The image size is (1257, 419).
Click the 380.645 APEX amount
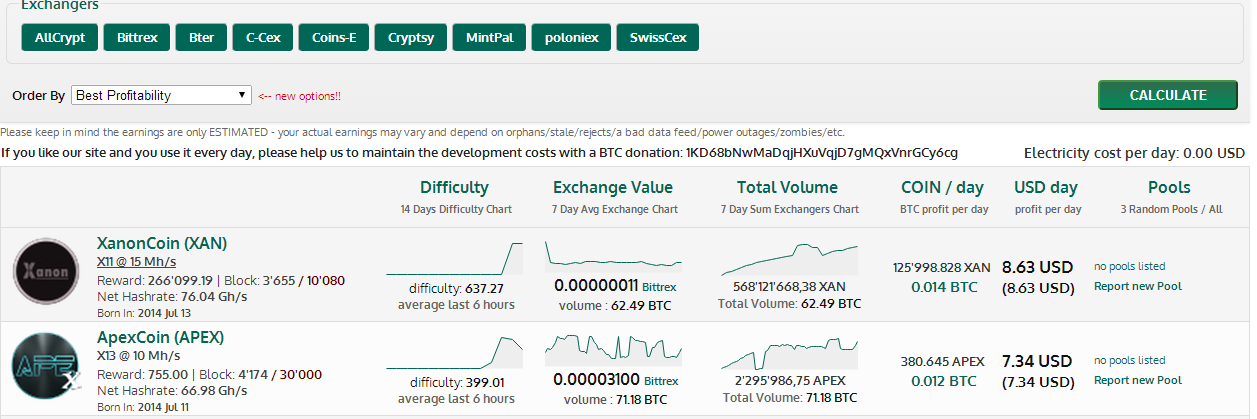tap(942, 361)
